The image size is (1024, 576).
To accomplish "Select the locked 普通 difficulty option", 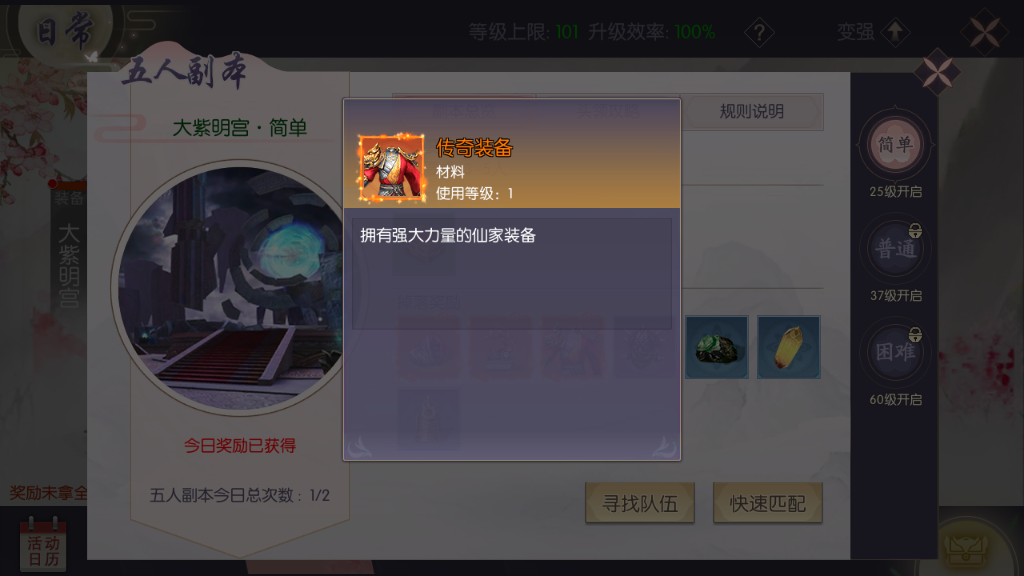I will pos(895,249).
